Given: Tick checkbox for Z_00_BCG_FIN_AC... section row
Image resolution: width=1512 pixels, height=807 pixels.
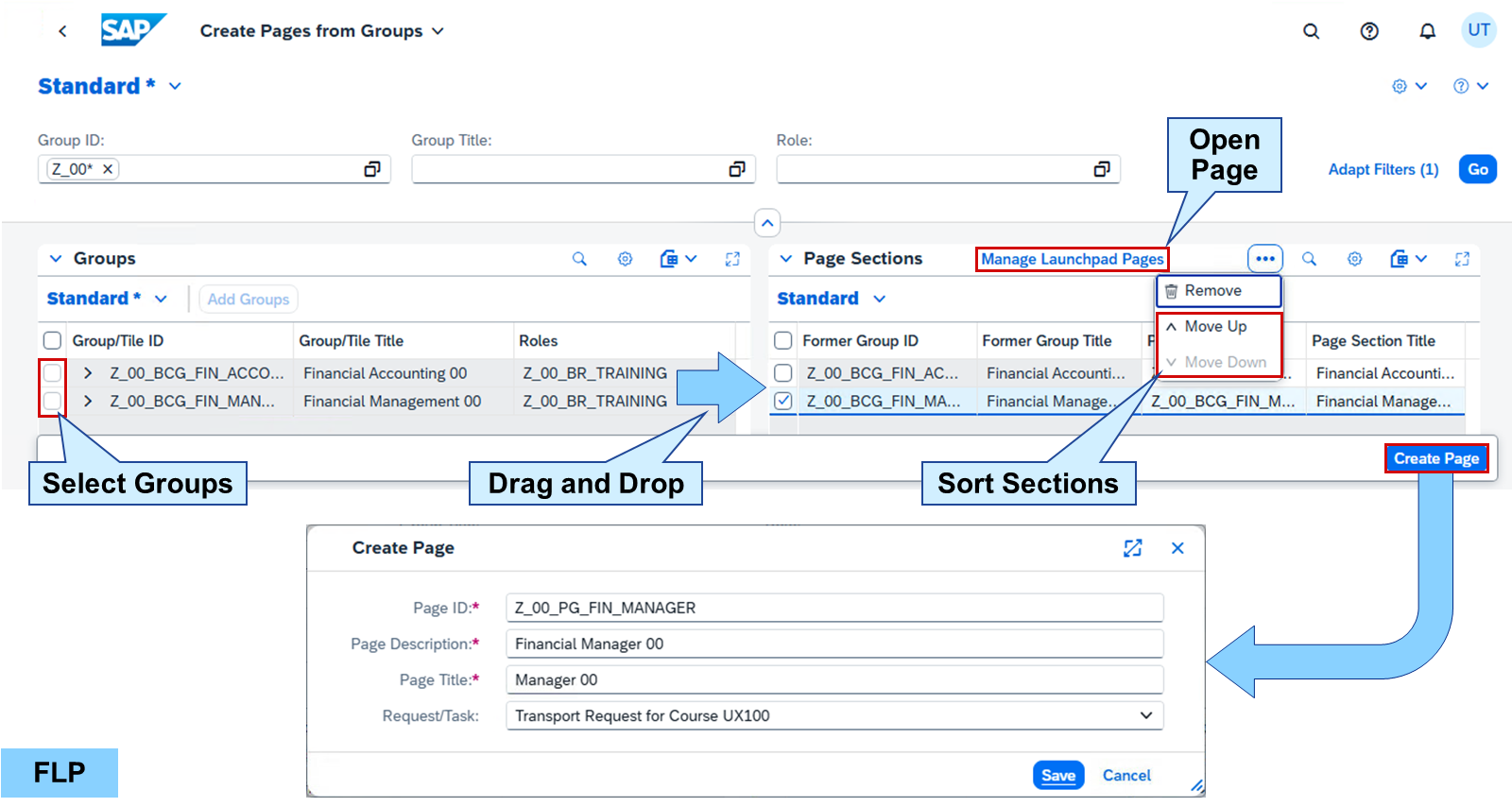Looking at the screenshot, I should [782, 373].
